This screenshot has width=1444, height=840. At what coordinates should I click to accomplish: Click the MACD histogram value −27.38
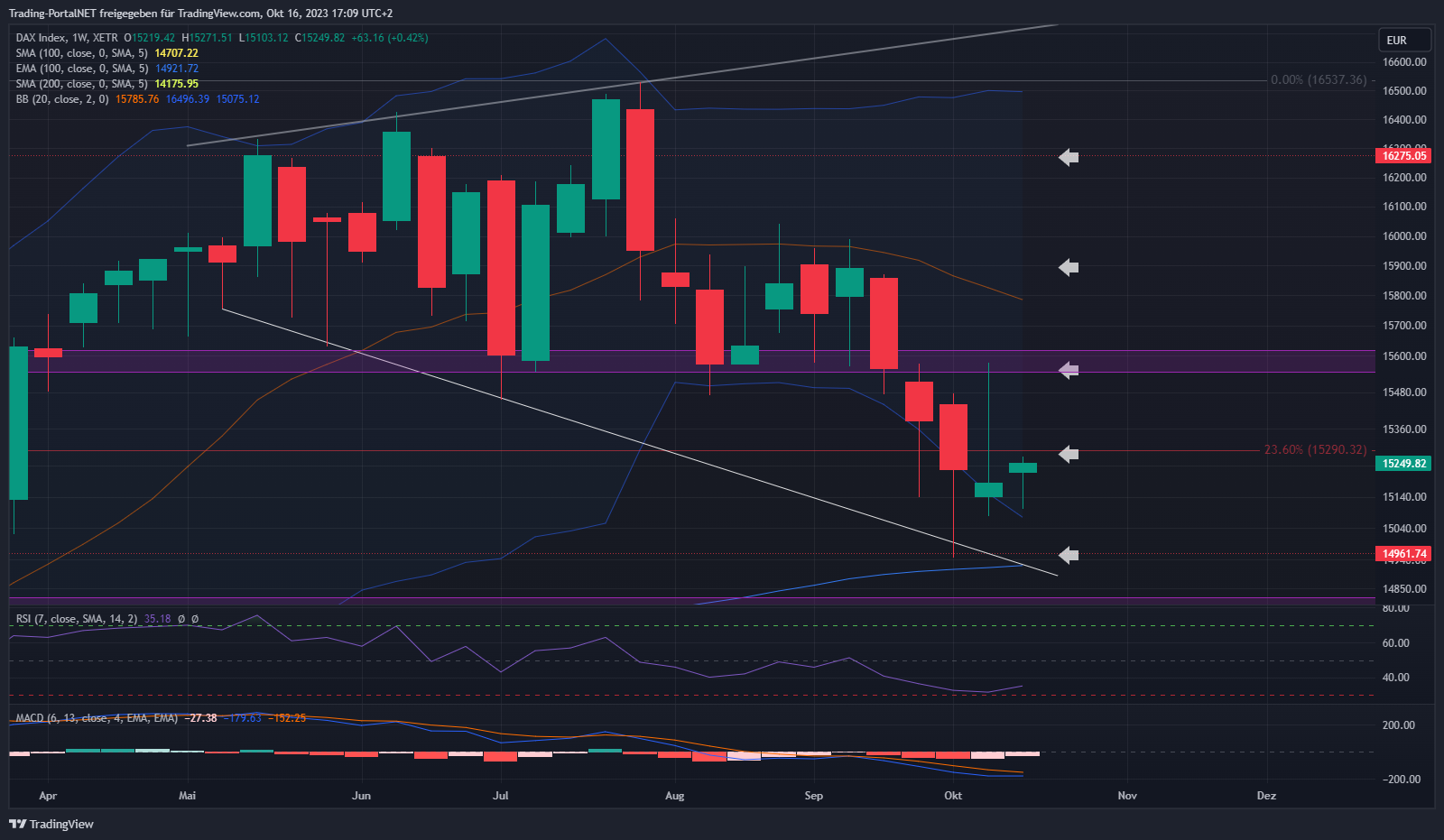pyautogui.click(x=200, y=718)
